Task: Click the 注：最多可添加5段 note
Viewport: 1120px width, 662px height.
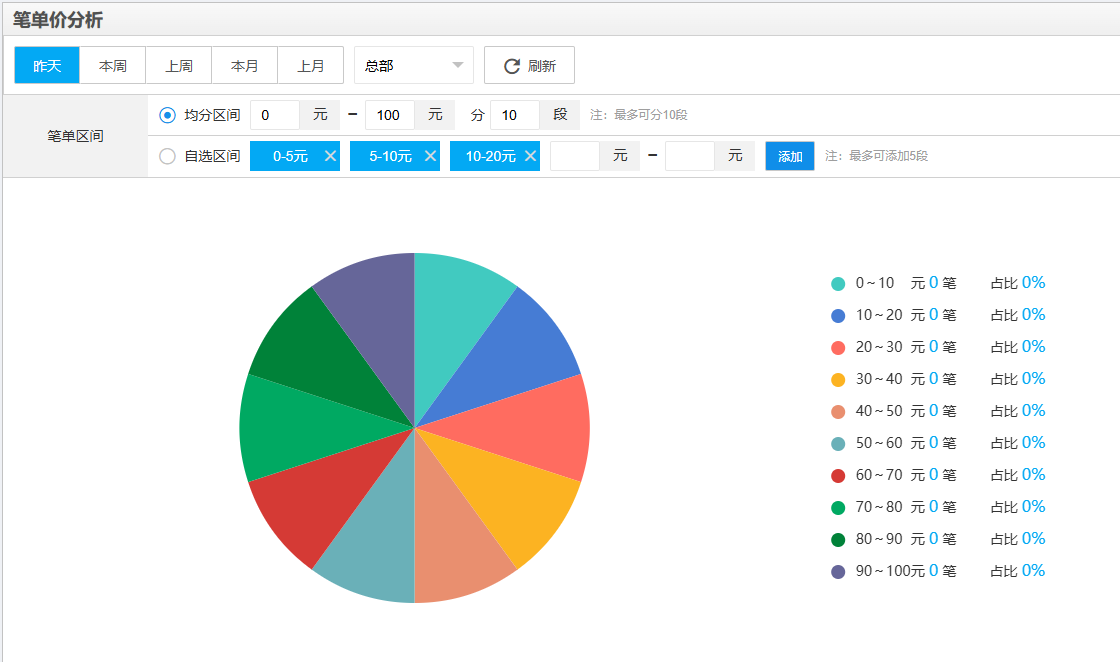Action: click(x=876, y=156)
